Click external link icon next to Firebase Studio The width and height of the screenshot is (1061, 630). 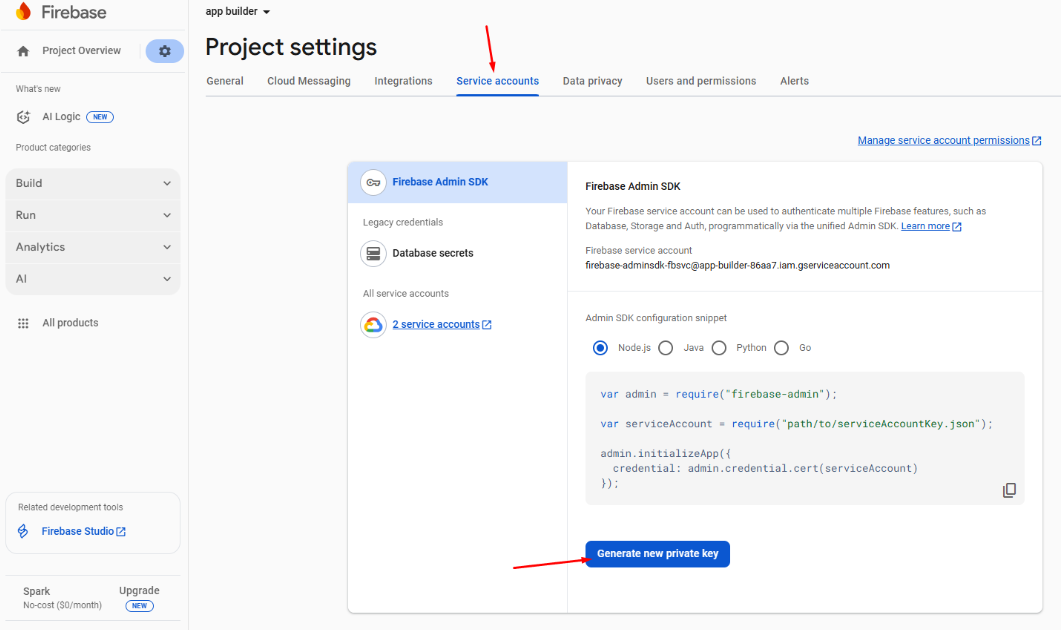pyautogui.click(x=121, y=532)
